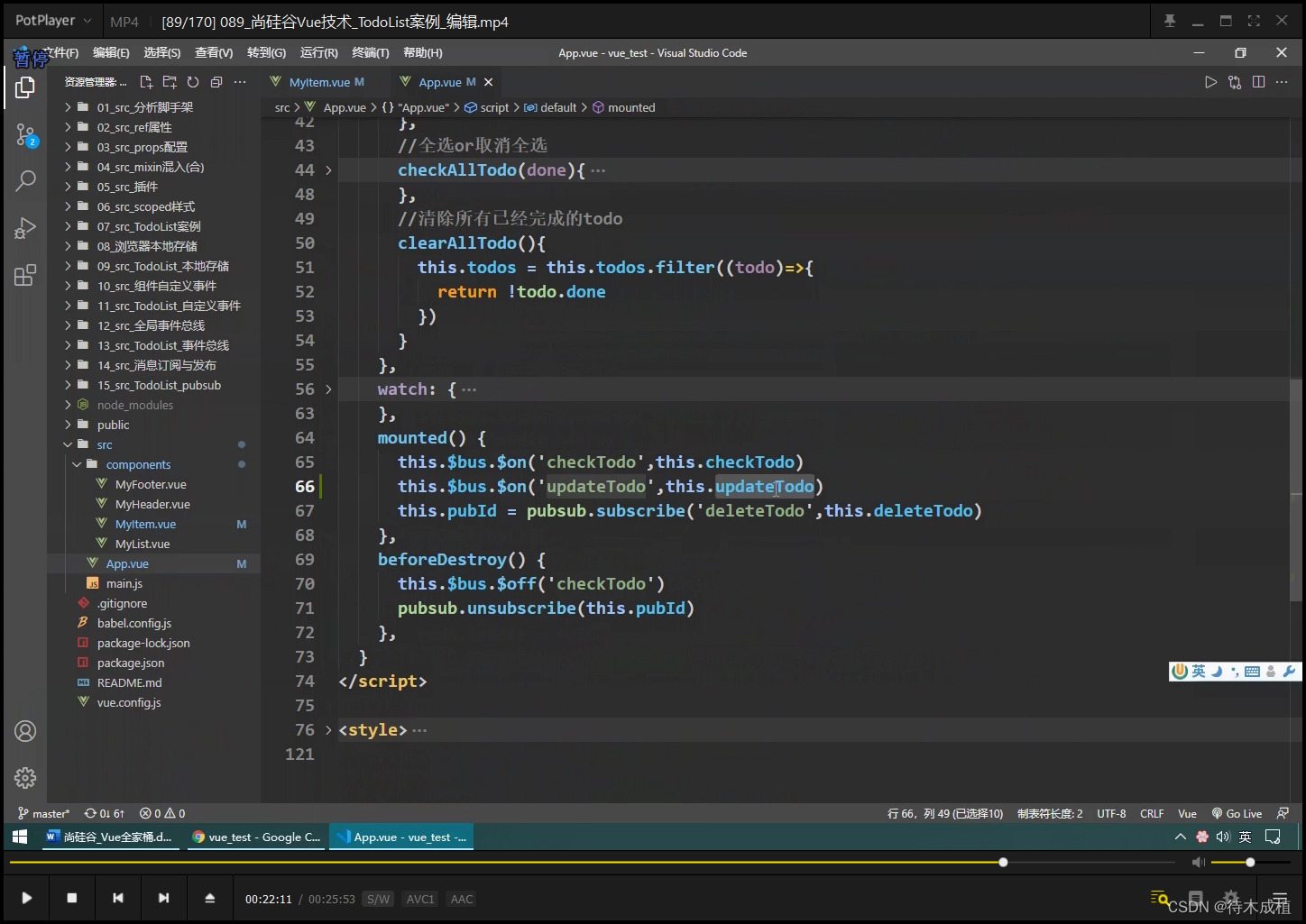Open MyList.vue in explorer
The image size is (1306, 924).
point(143,544)
